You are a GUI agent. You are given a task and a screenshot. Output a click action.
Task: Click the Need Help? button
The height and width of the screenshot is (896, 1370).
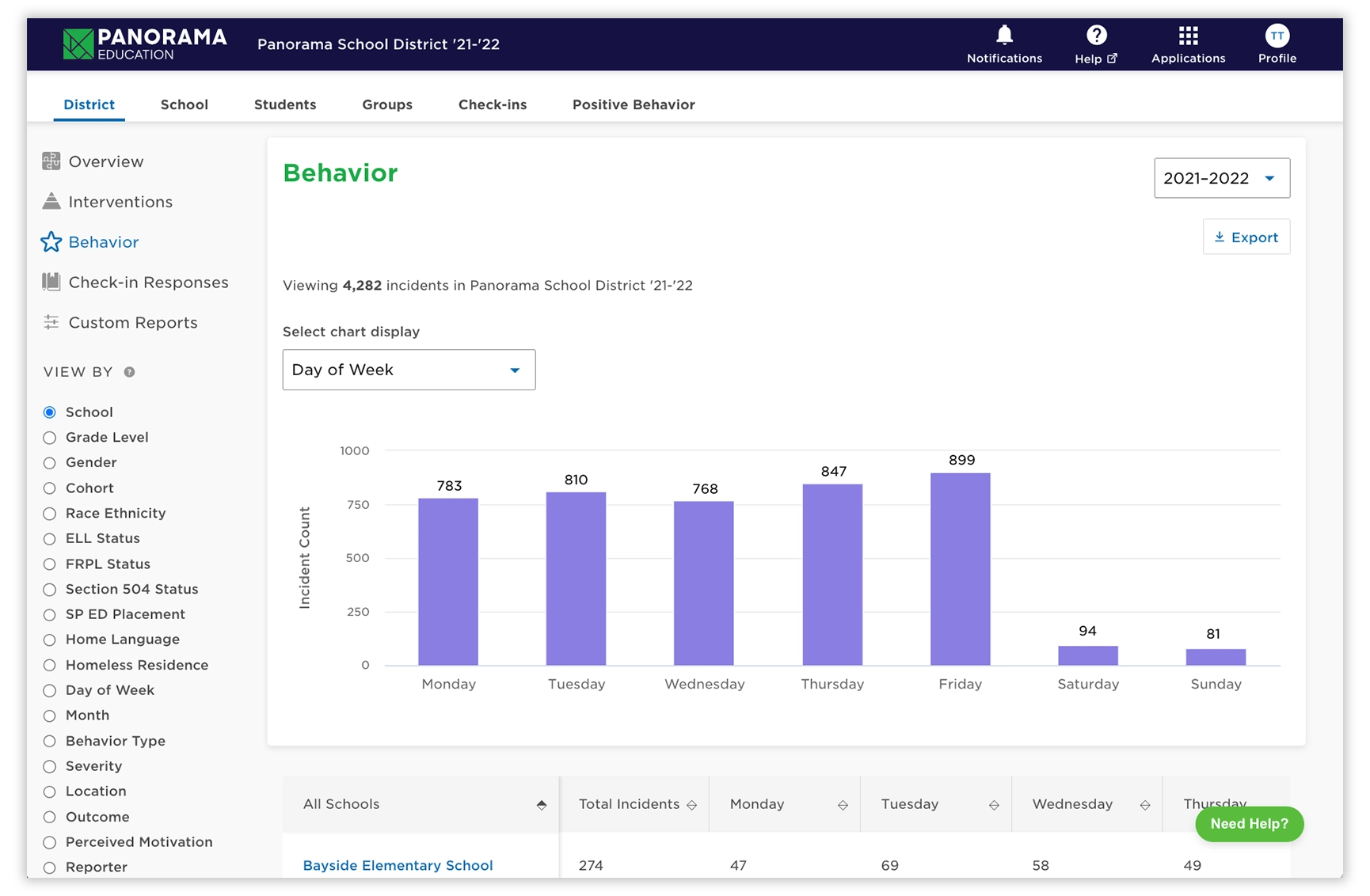(1249, 824)
